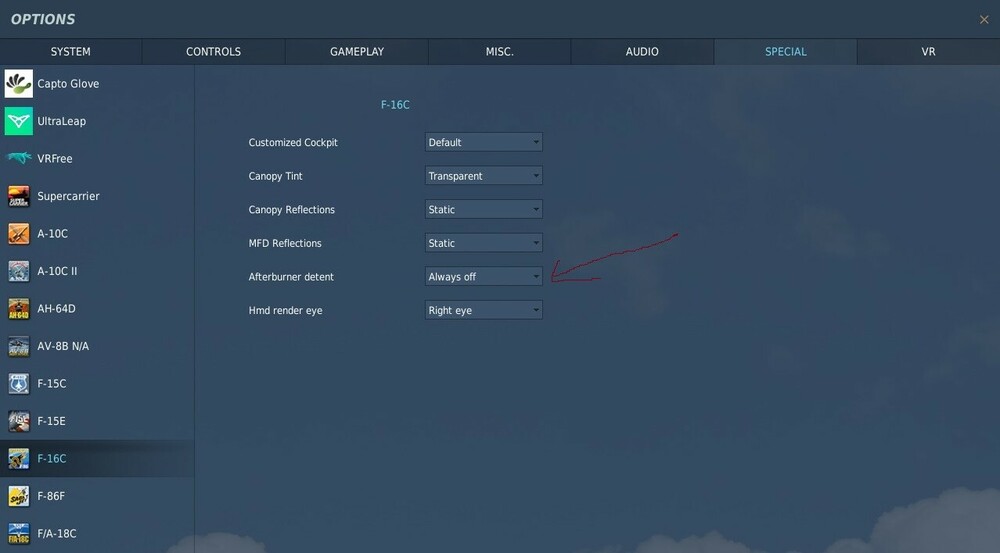1000x553 pixels.
Task: Go to the MISC. tab
Action: [499, 52]
